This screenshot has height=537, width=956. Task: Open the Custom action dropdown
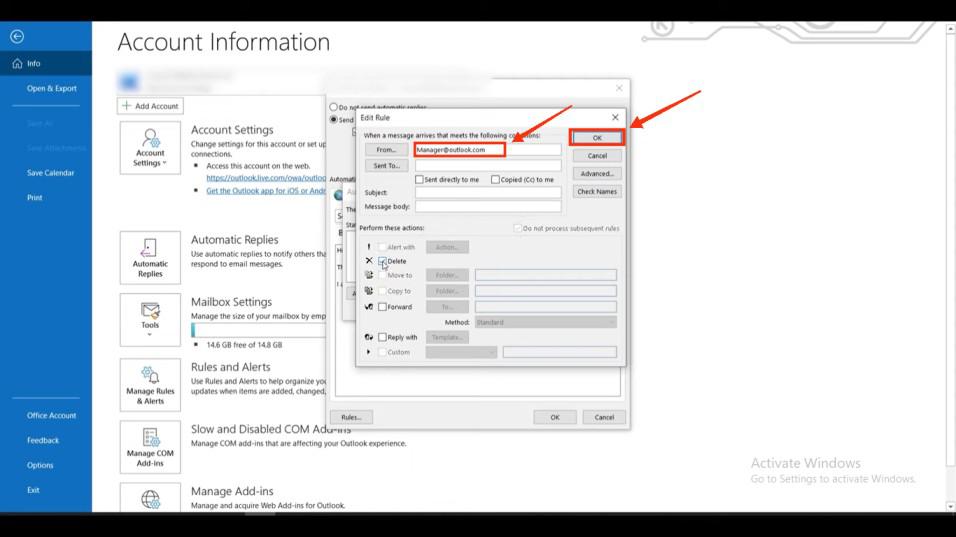462,352
